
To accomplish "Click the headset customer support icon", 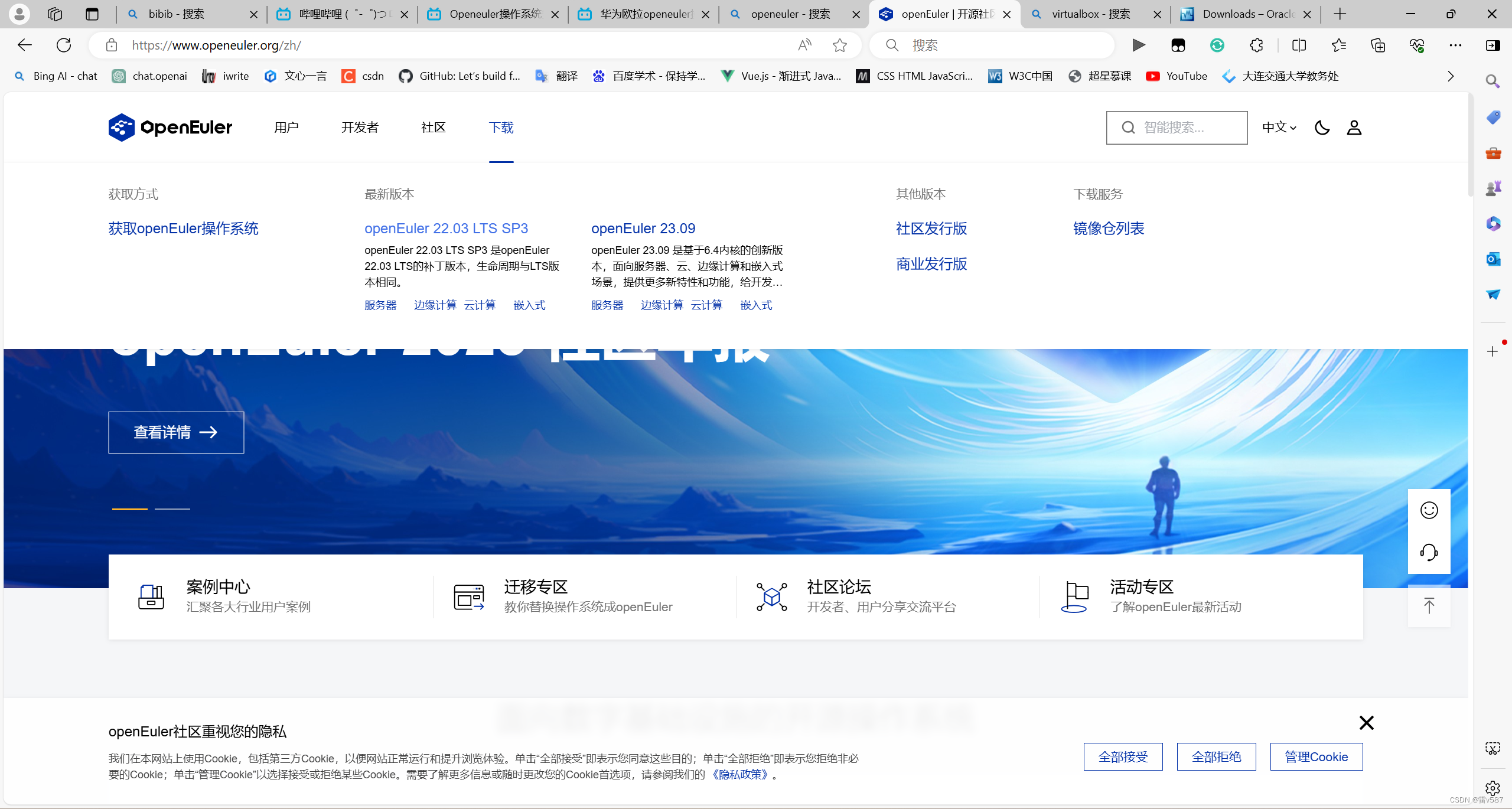I will [1429, 553].
